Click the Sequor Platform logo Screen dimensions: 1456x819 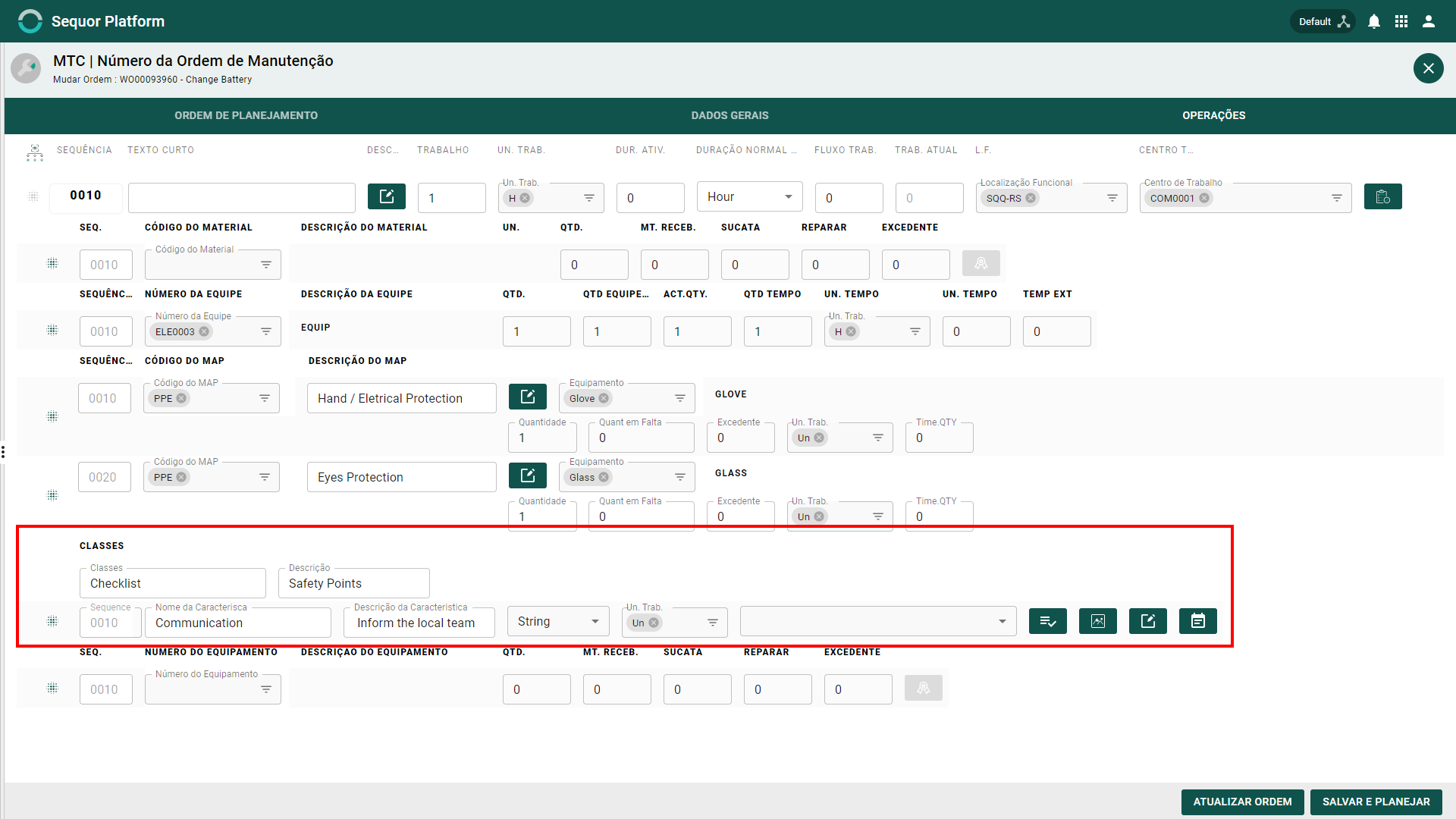tap(30, 21)
